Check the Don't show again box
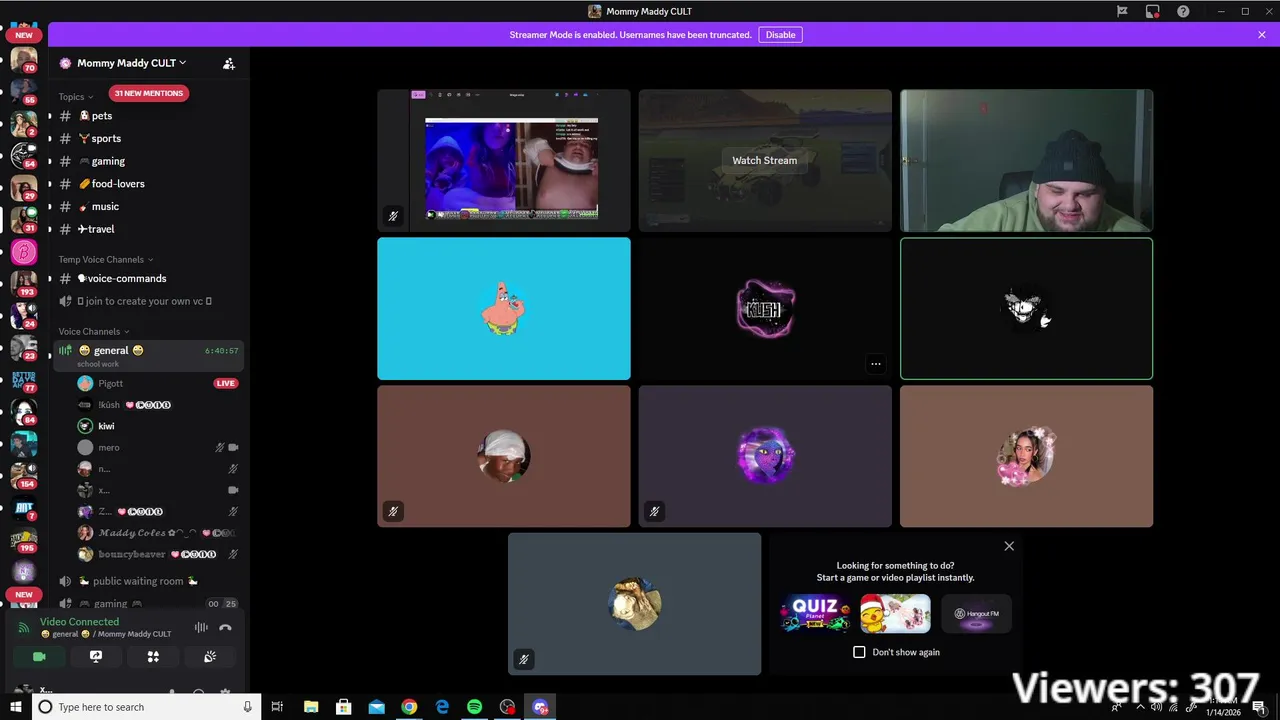The image size is (1280, 720). tap(859, 652)
